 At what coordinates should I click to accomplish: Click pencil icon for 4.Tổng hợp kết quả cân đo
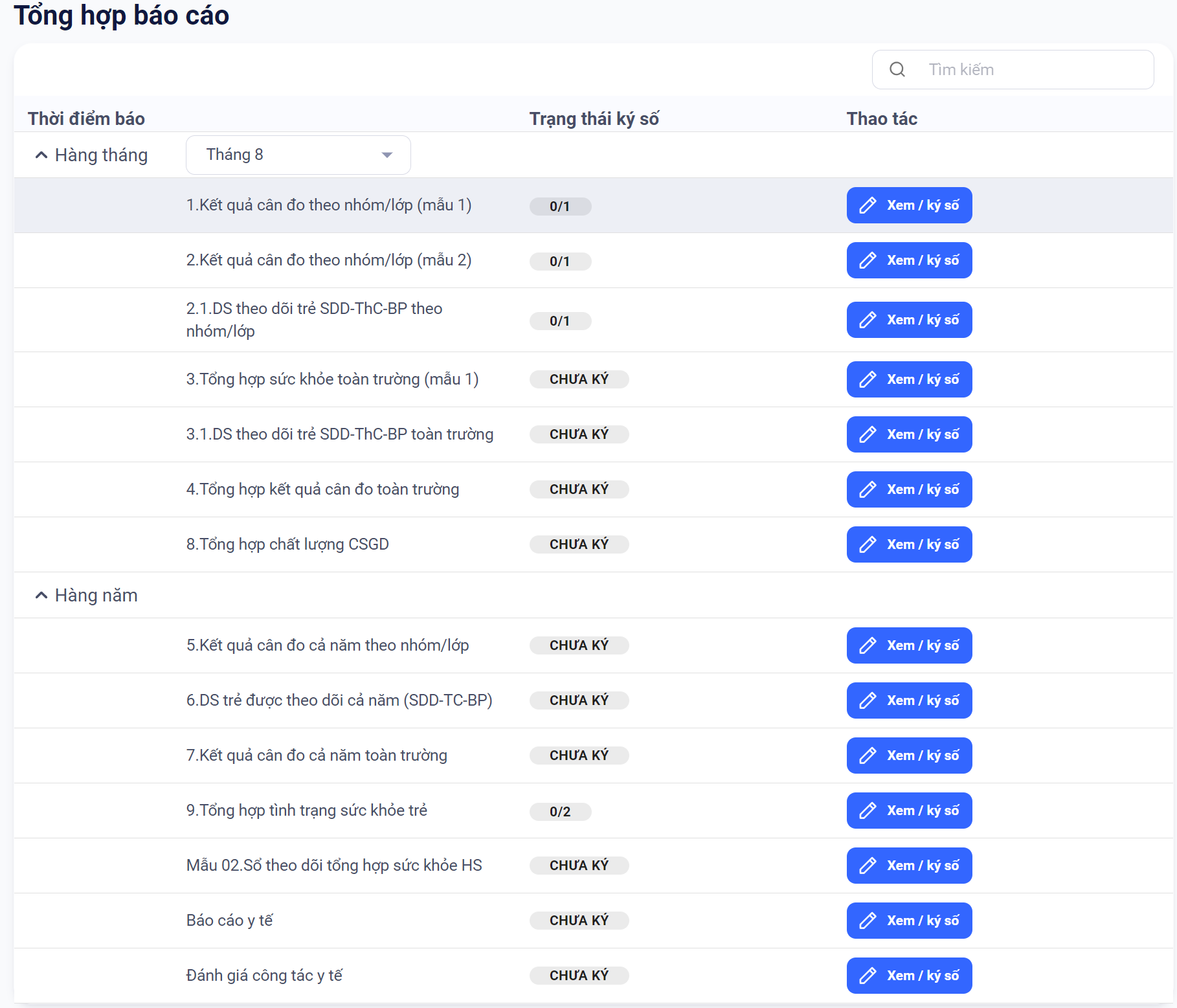tap(868, 489)
